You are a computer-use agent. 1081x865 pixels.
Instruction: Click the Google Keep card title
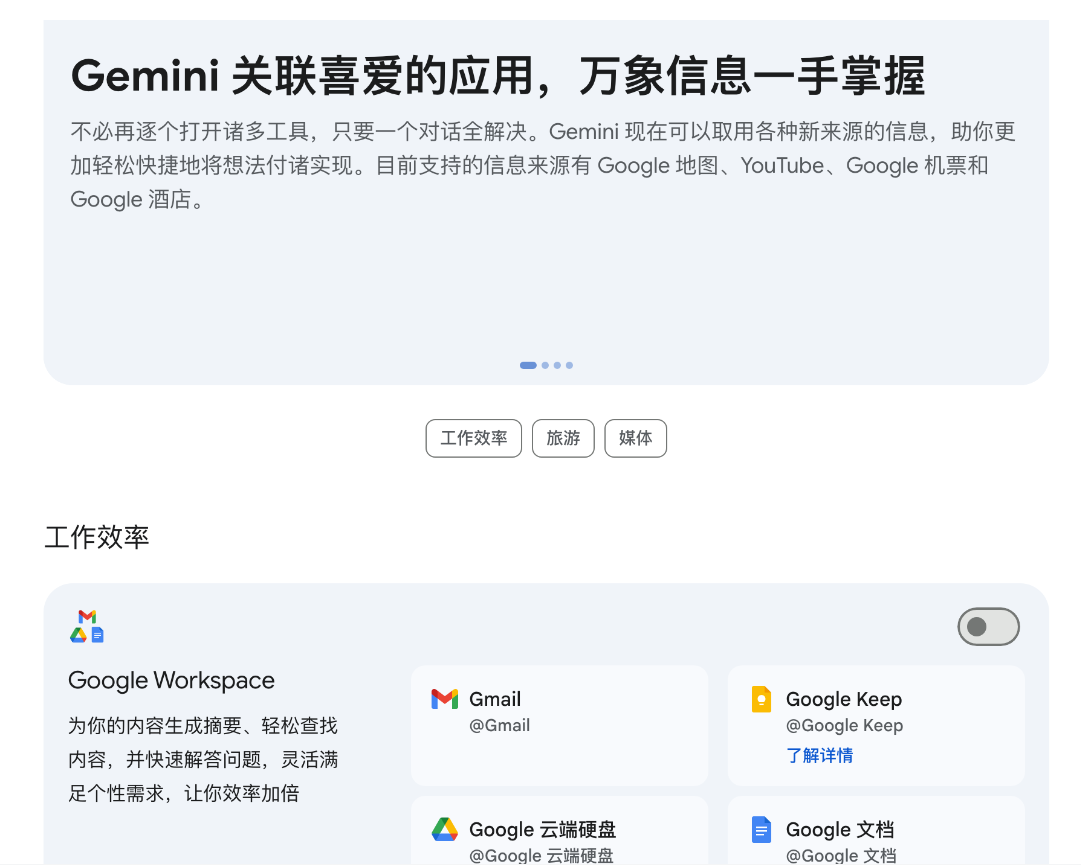[x=844, y=699]
